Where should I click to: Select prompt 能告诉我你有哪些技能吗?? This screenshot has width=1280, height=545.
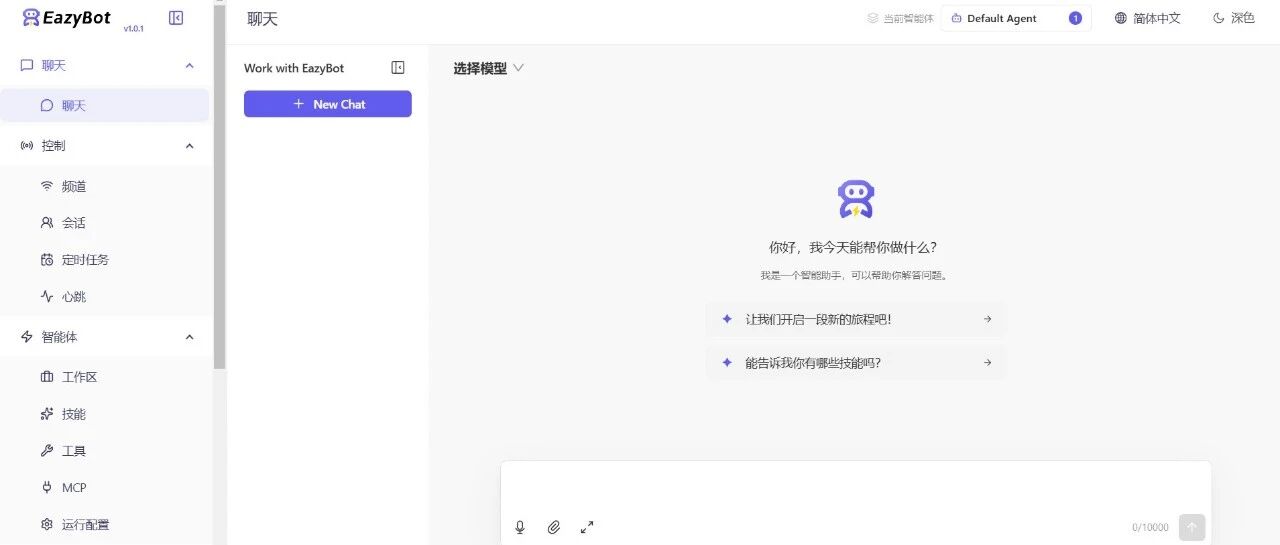(855, 363)
